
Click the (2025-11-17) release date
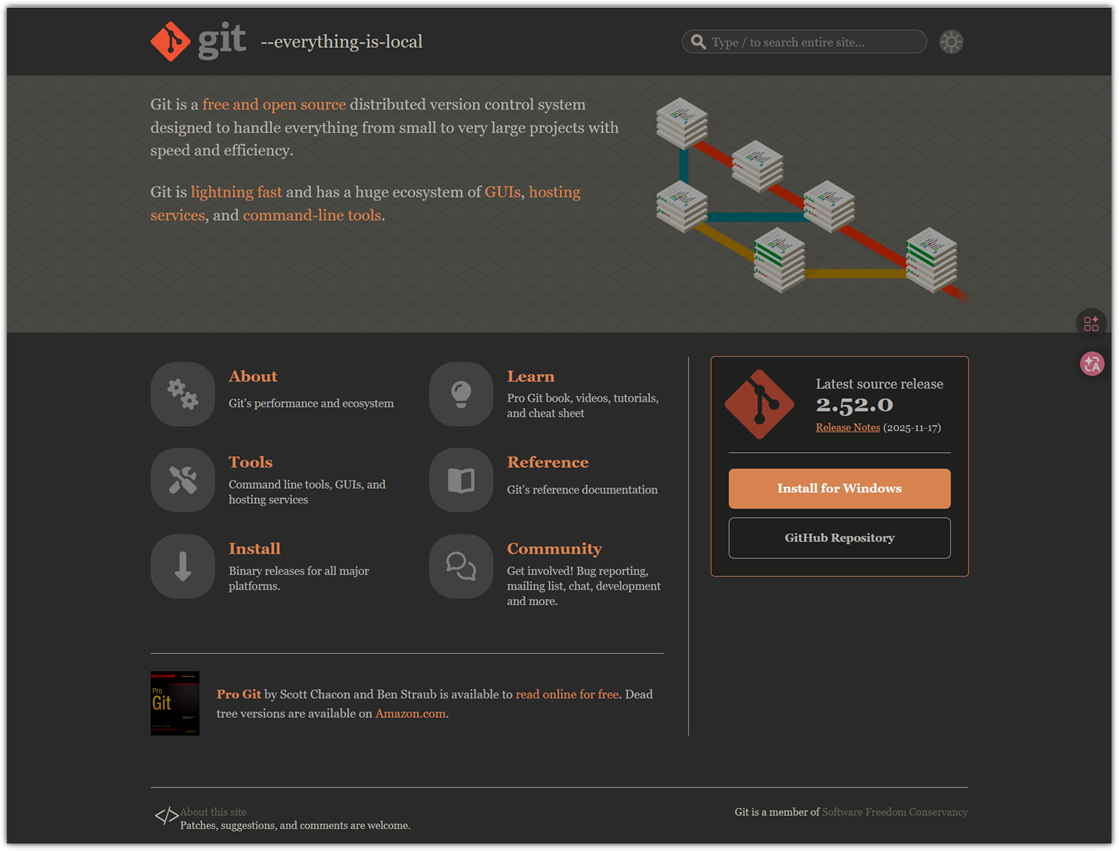pyautogui.click(x=912, y=428)
